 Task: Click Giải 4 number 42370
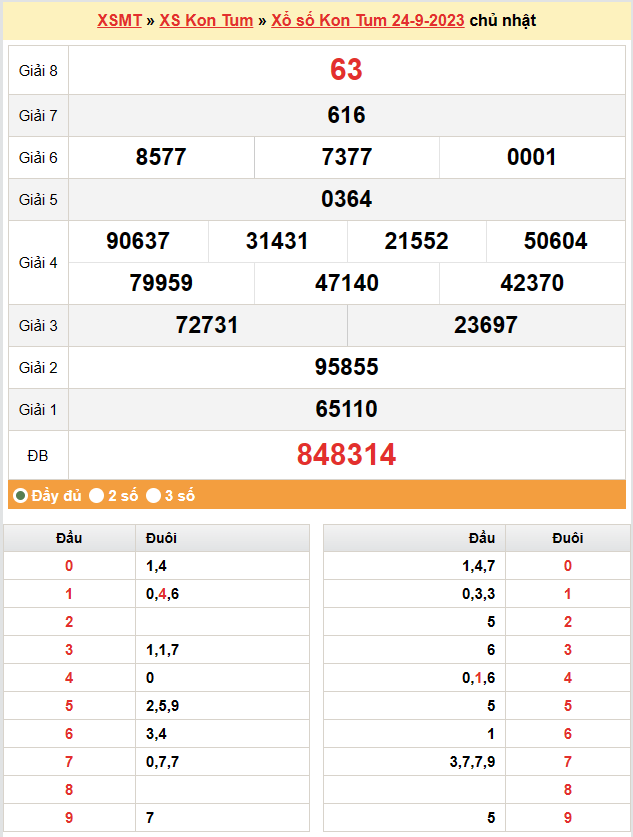[532, 283]
